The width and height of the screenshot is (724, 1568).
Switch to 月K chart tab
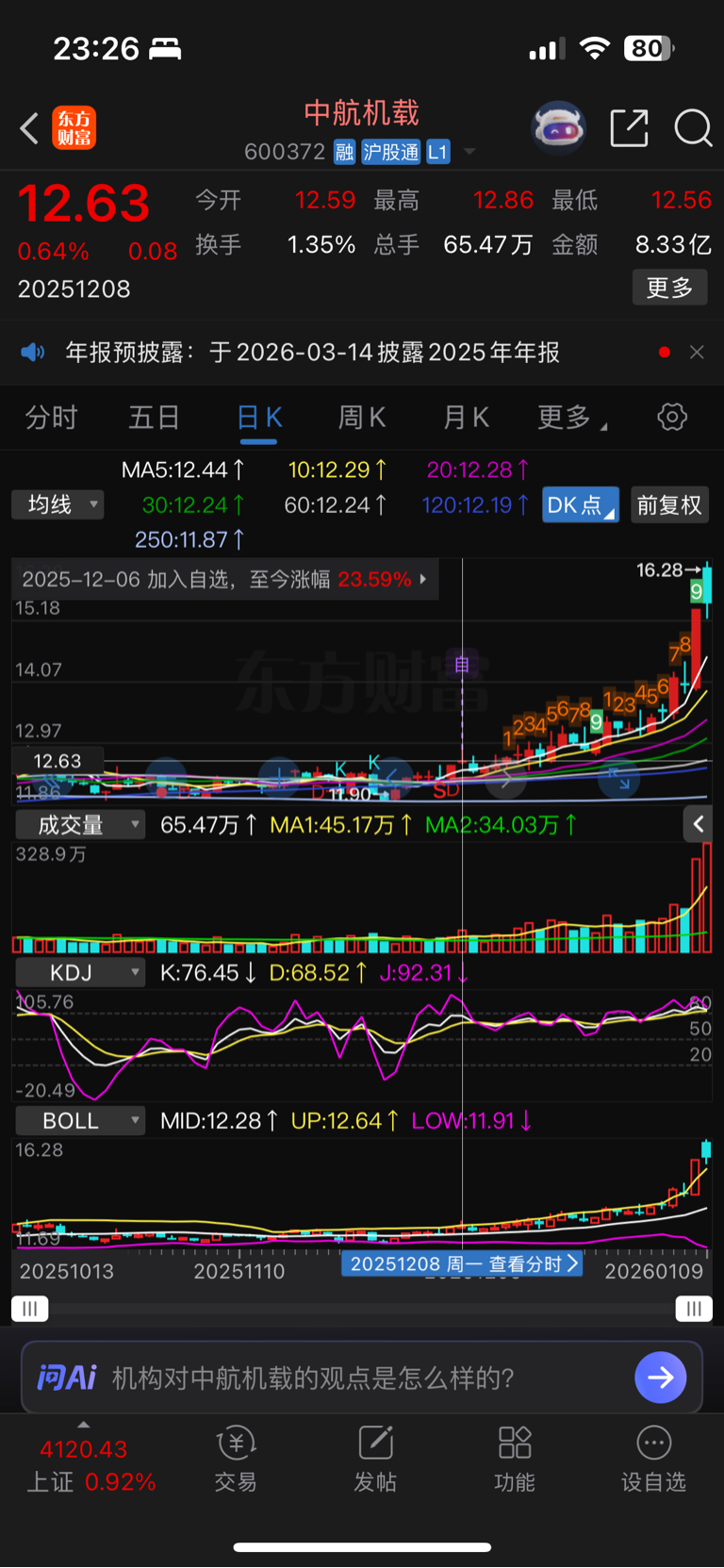pyautogui.click(x=466, y=417)
